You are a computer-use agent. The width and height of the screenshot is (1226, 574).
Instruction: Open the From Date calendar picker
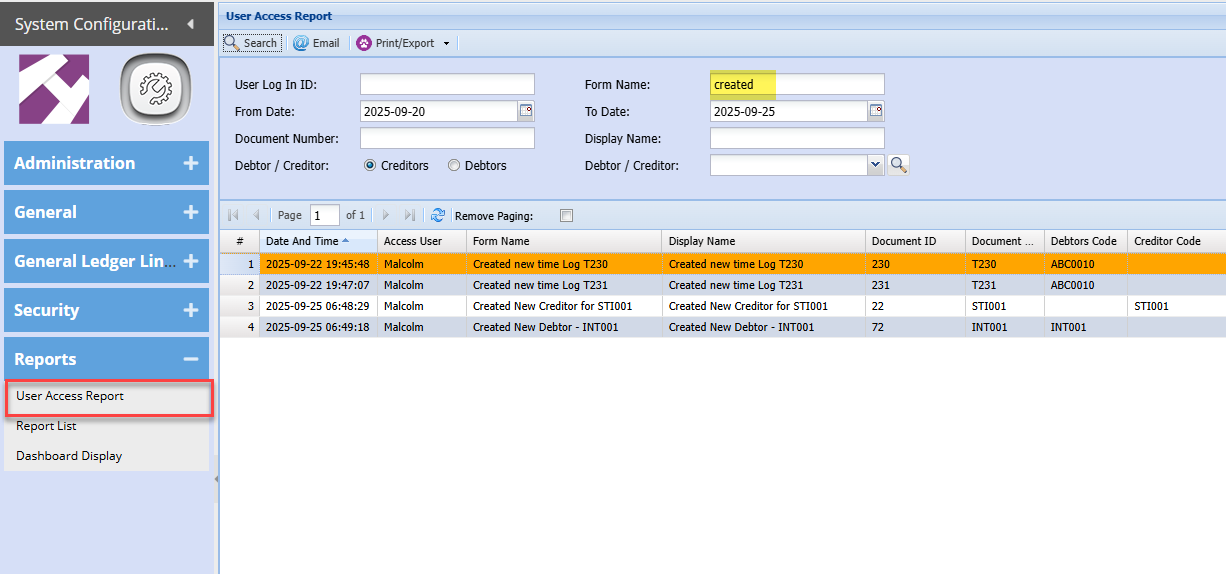pos(526,111)
